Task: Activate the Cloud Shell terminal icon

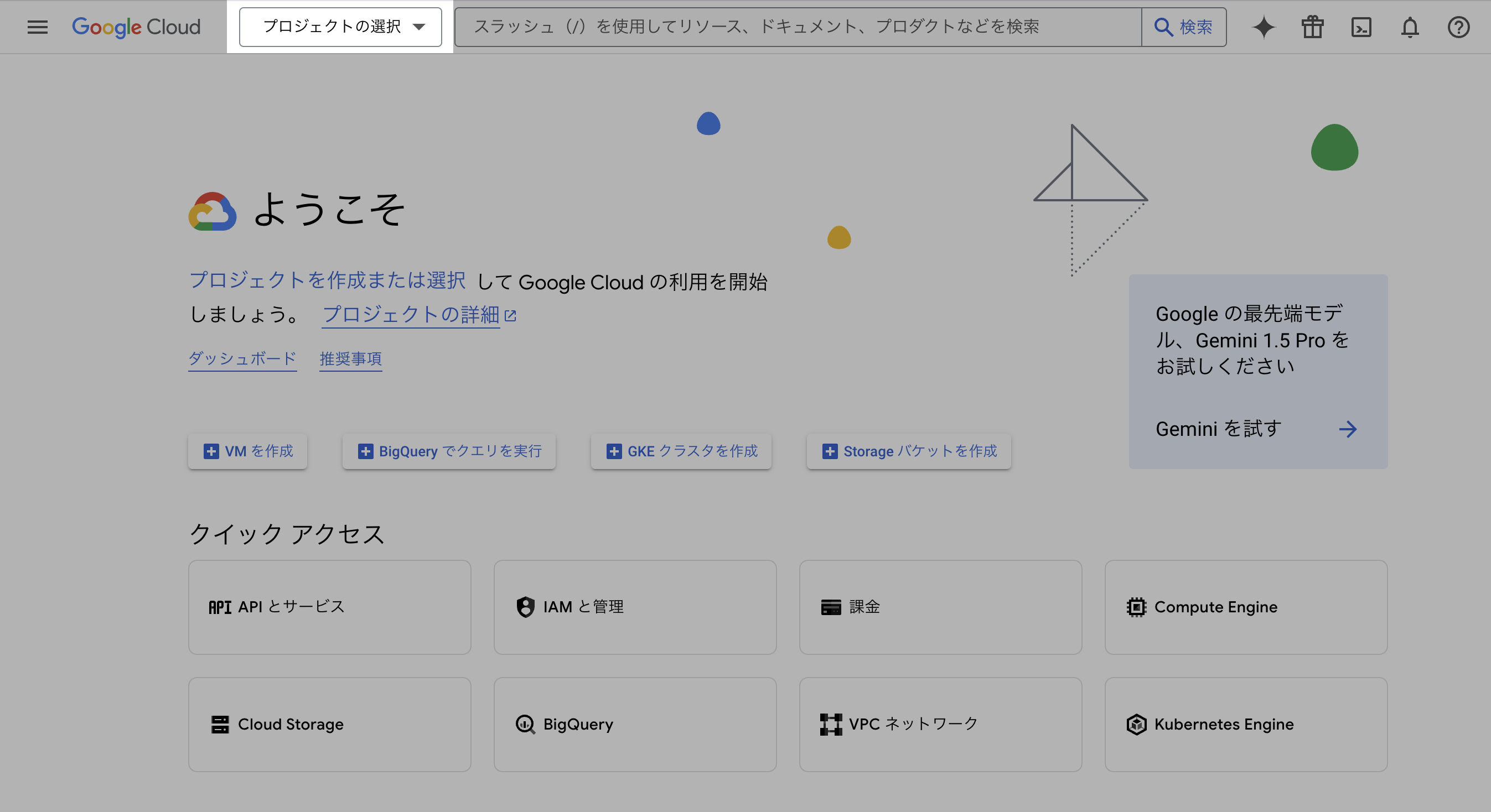Action: (x=1361, y=27)
